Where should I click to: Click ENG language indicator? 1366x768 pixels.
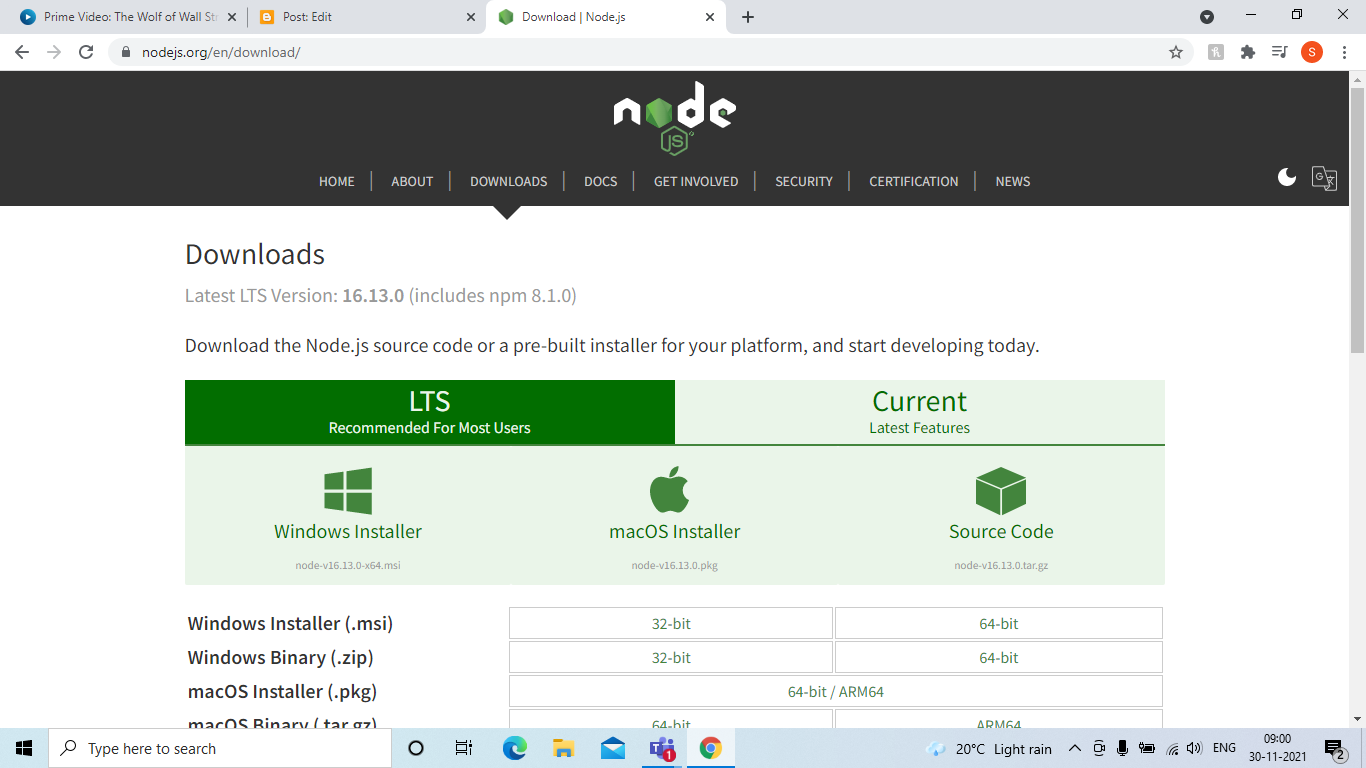(x=1224, y=748)
